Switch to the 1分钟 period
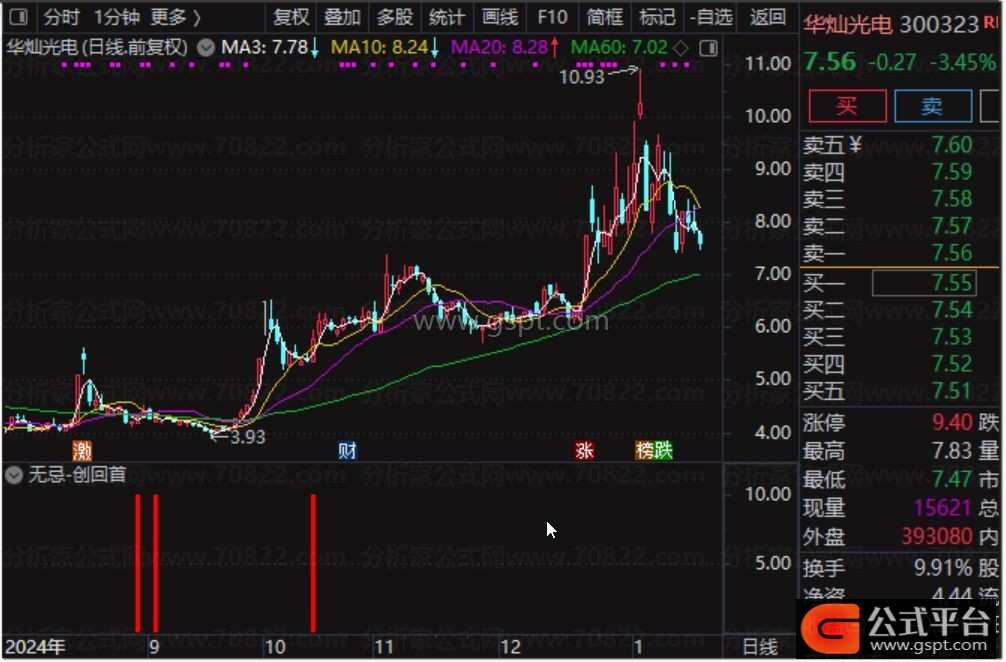This screenshot has width=1006, height=662. pyautogui.click(x=117, y=17)
